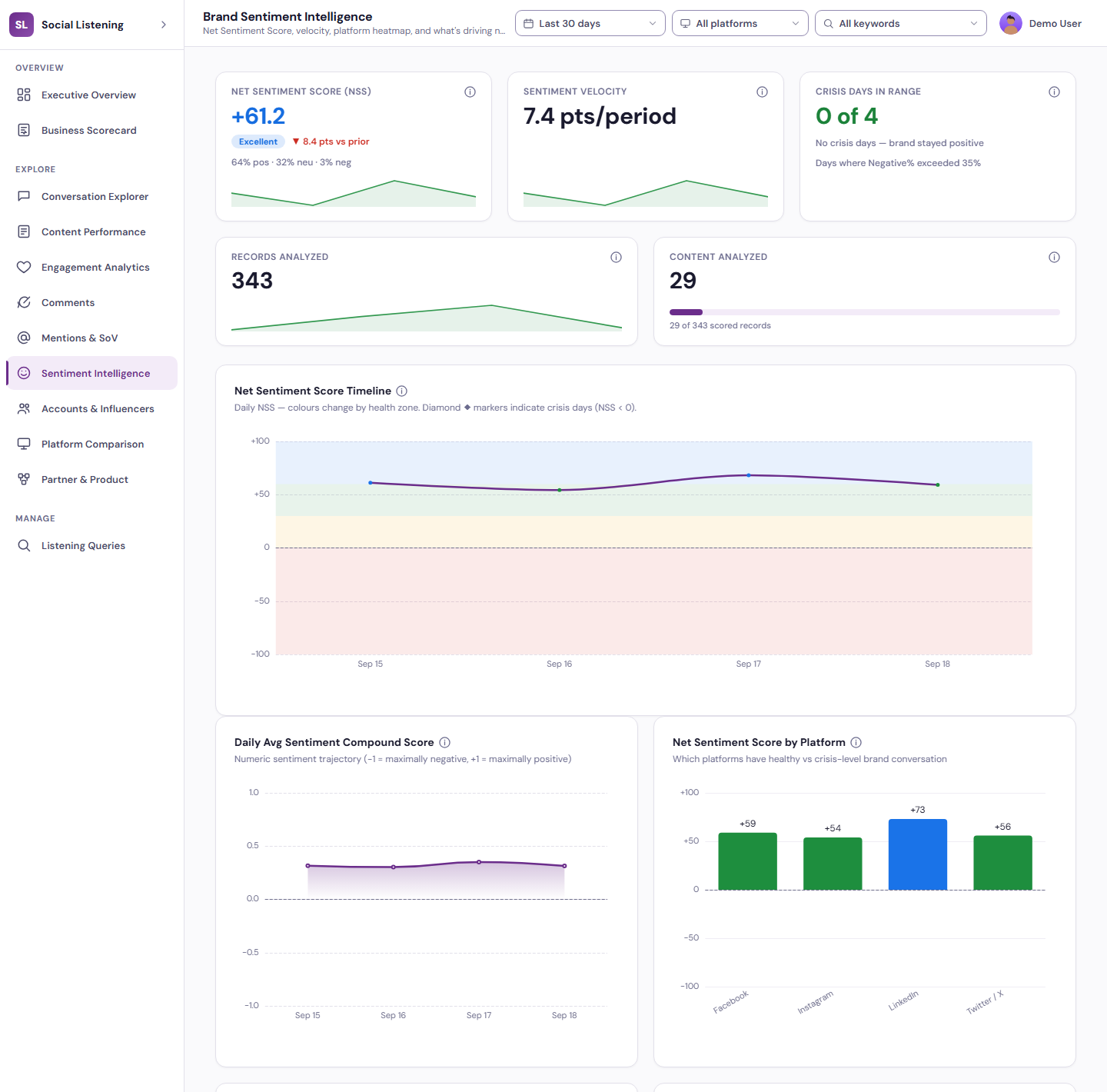Click the 8.4 pts vs prior indicator

[331, 141]
